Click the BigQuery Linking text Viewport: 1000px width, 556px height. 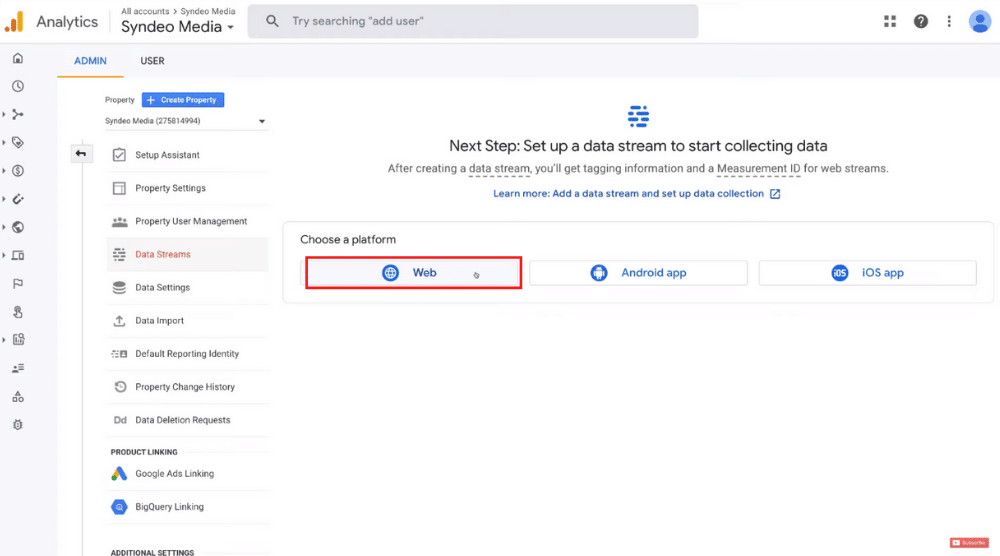pyautogui.click(x=170, y=507)
